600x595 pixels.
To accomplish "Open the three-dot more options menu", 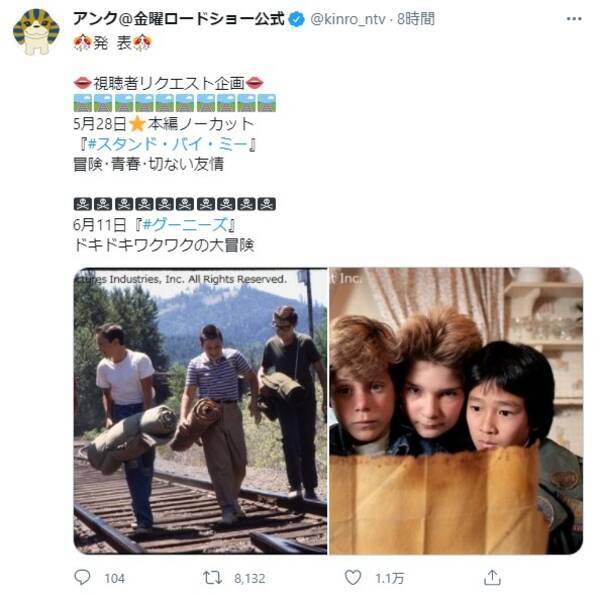I will [x=574, y=19].
